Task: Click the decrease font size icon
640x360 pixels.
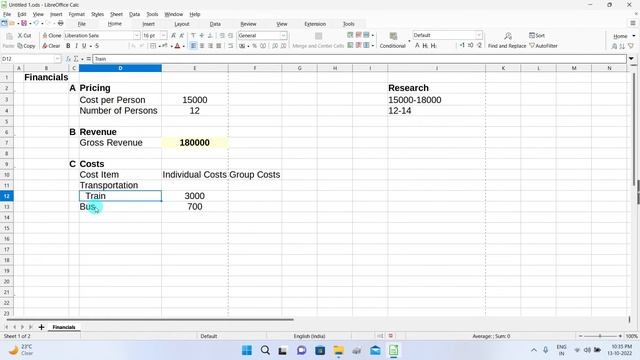Action: 182,36
